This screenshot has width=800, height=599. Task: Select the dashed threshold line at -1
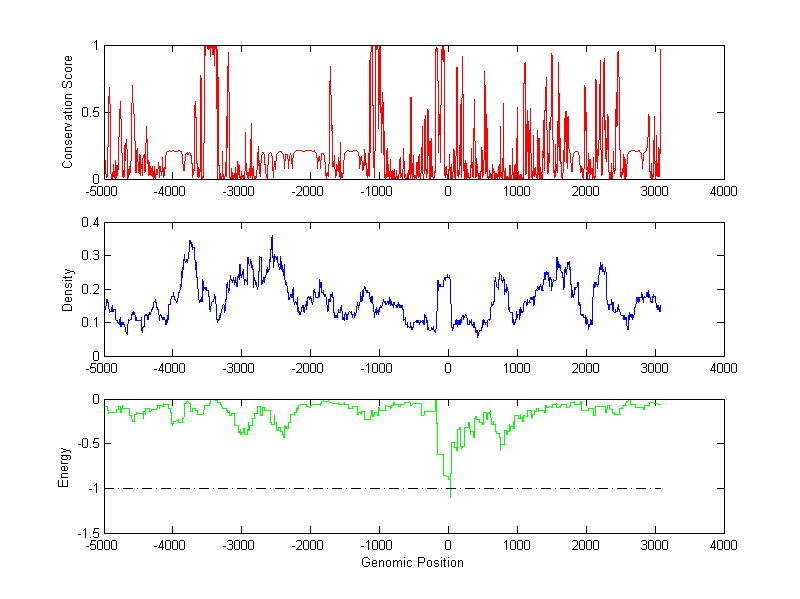tap(300, 488)
